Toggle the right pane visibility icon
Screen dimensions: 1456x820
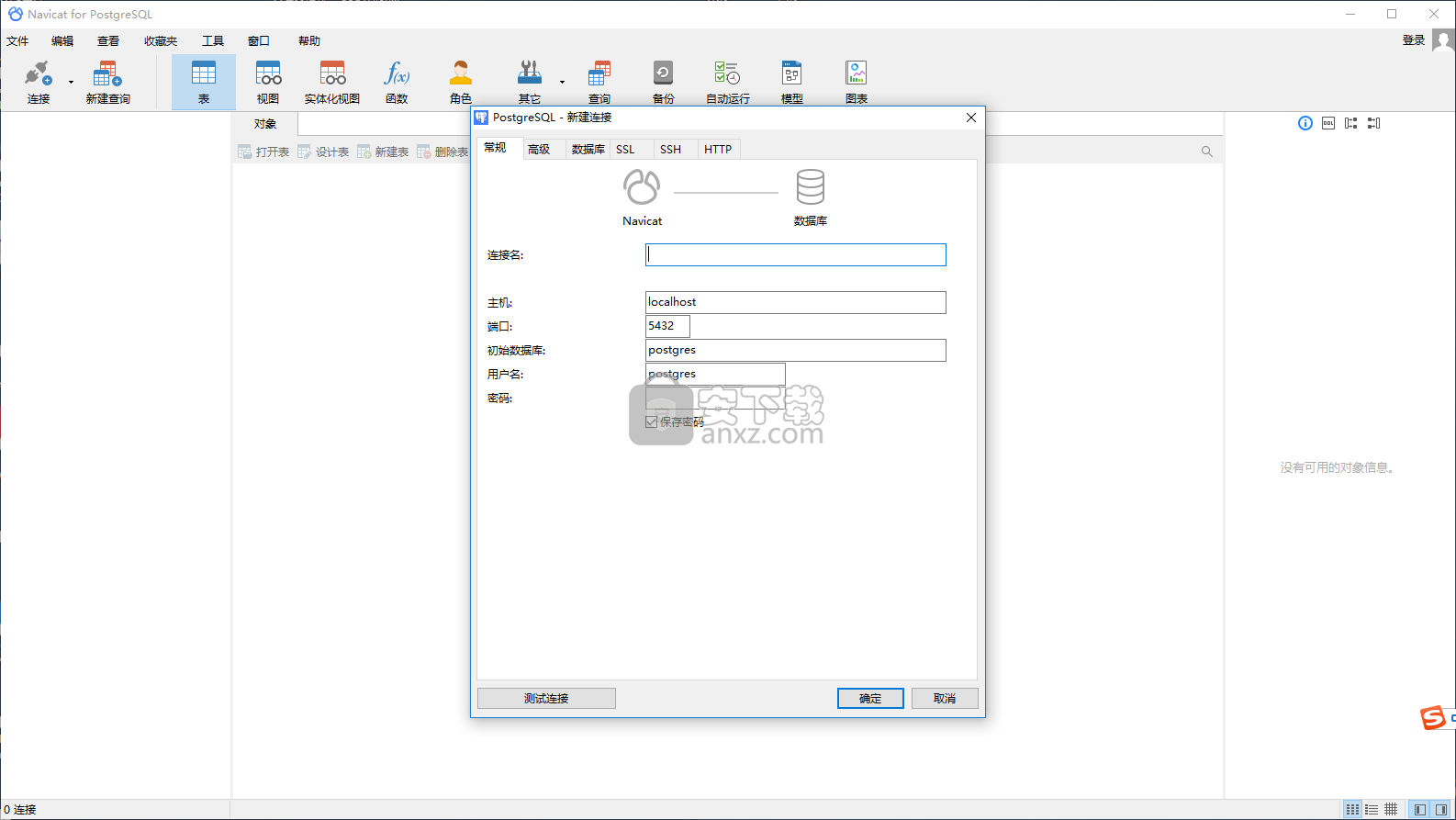[x=1441, y=809]
